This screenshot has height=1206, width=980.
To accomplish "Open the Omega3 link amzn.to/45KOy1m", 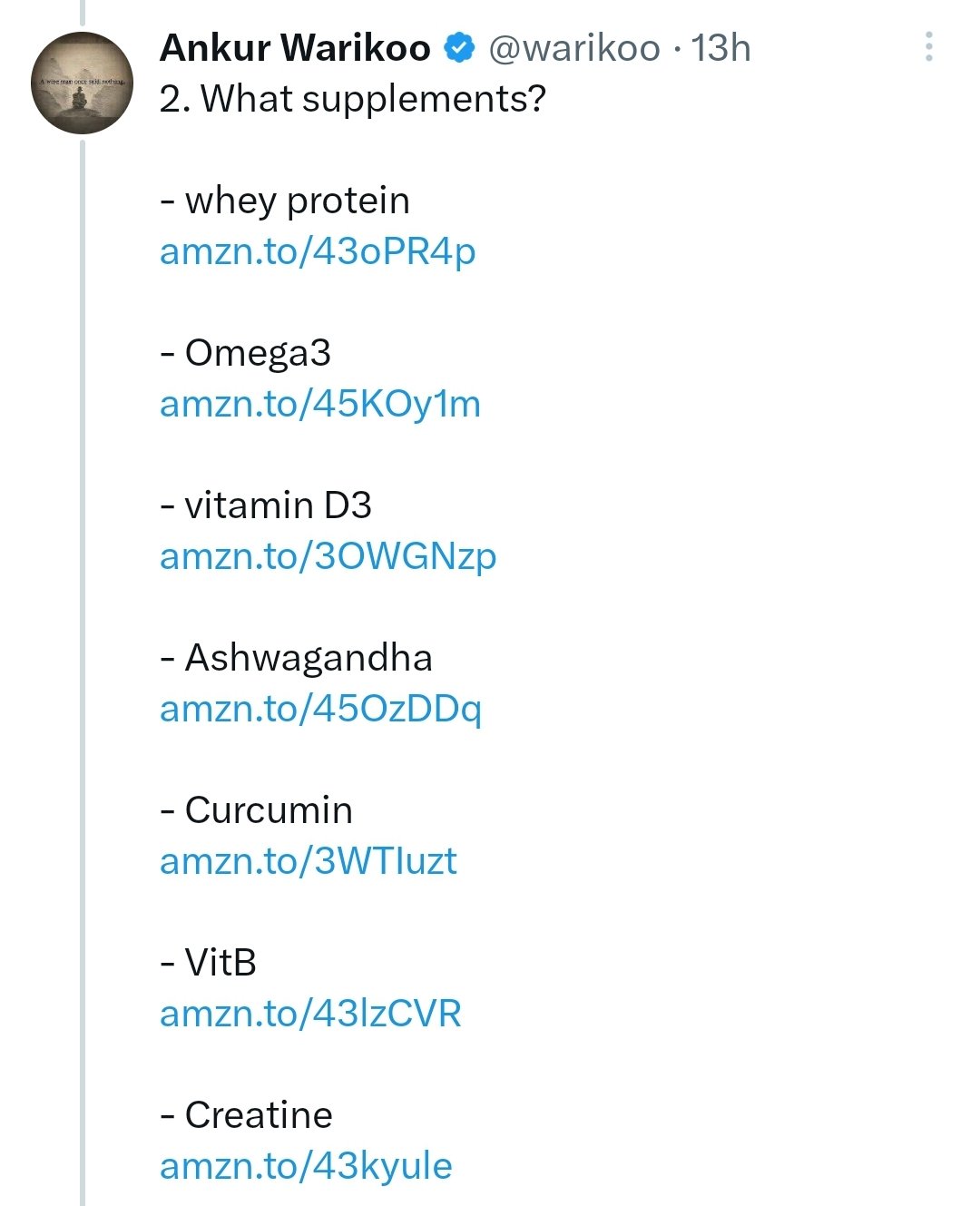I will (x=319, y=404).
